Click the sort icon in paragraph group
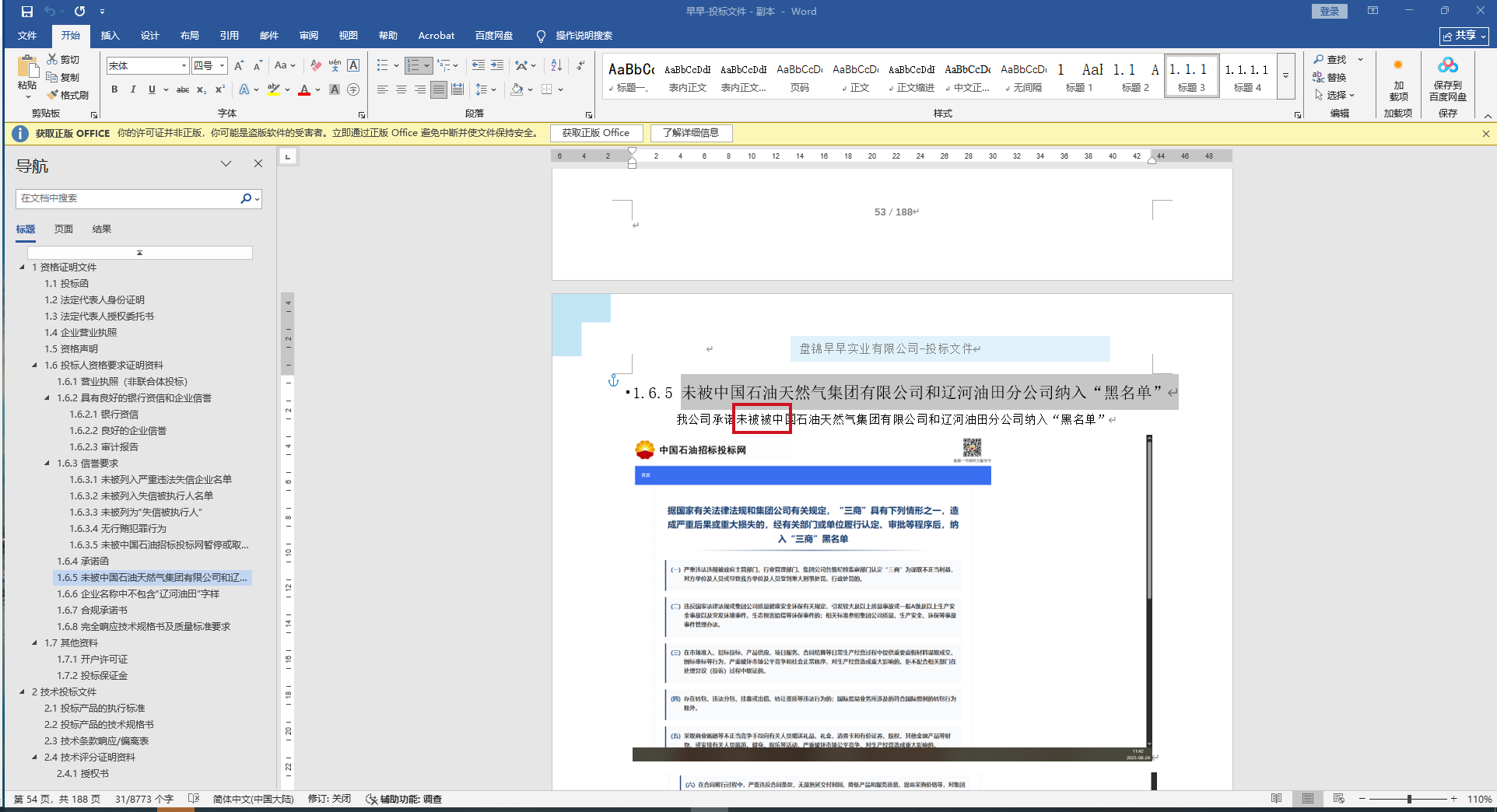The image size is (1497, 812). tap(556, 65)
